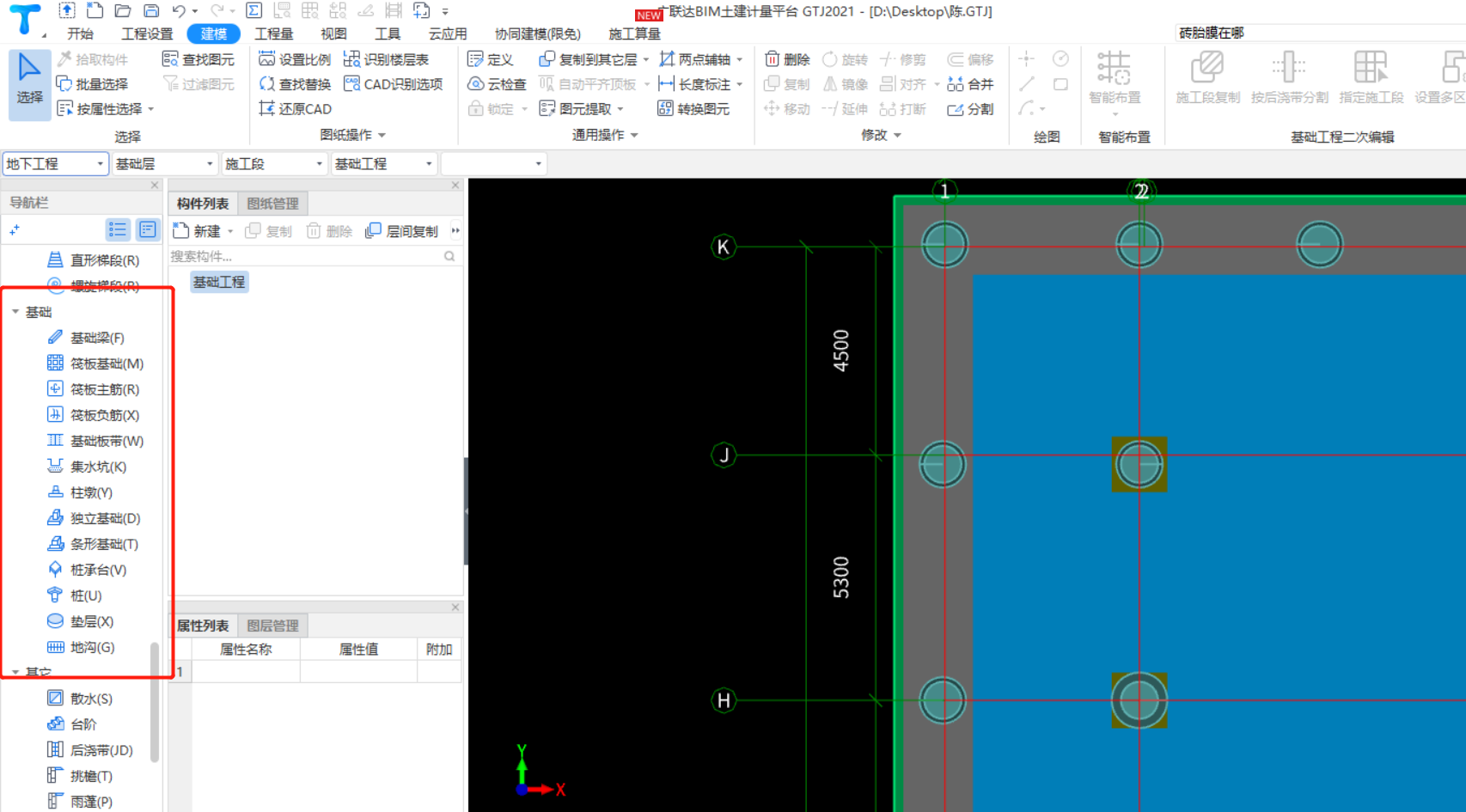Switch to 视图 ribbon tab
Image resolution: width=1466 pixels, height=812 pixels.
[x=333, y=34]
